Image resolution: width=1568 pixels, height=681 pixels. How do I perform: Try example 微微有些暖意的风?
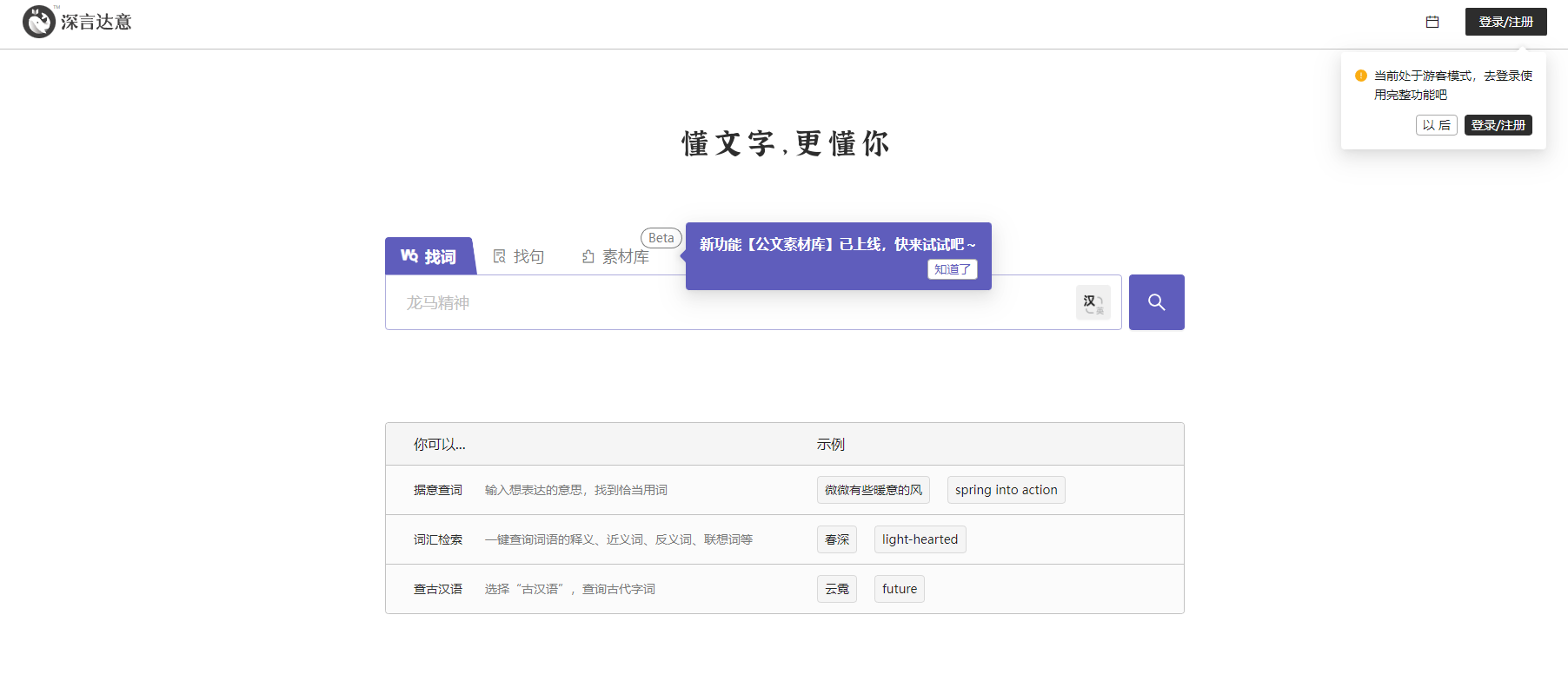(x=874, y=490)
